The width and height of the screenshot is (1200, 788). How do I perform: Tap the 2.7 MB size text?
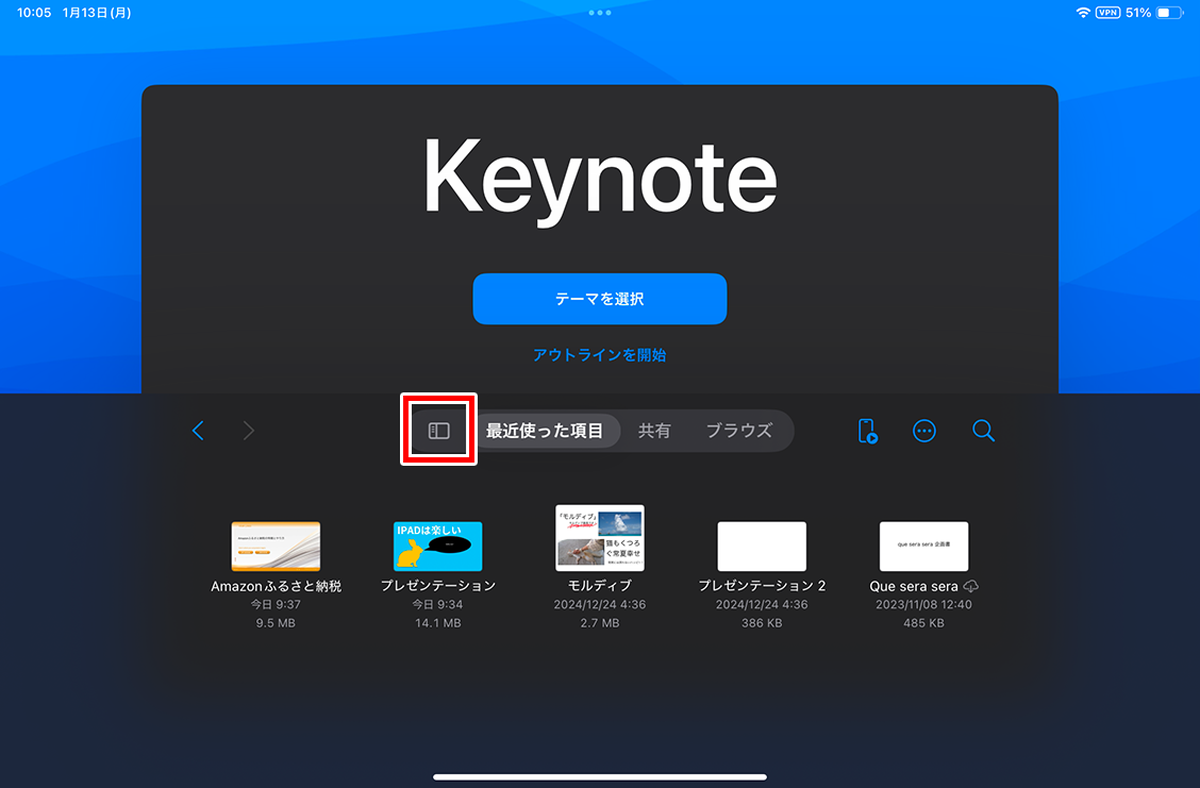pyautogui.click(x=600, y=623)
